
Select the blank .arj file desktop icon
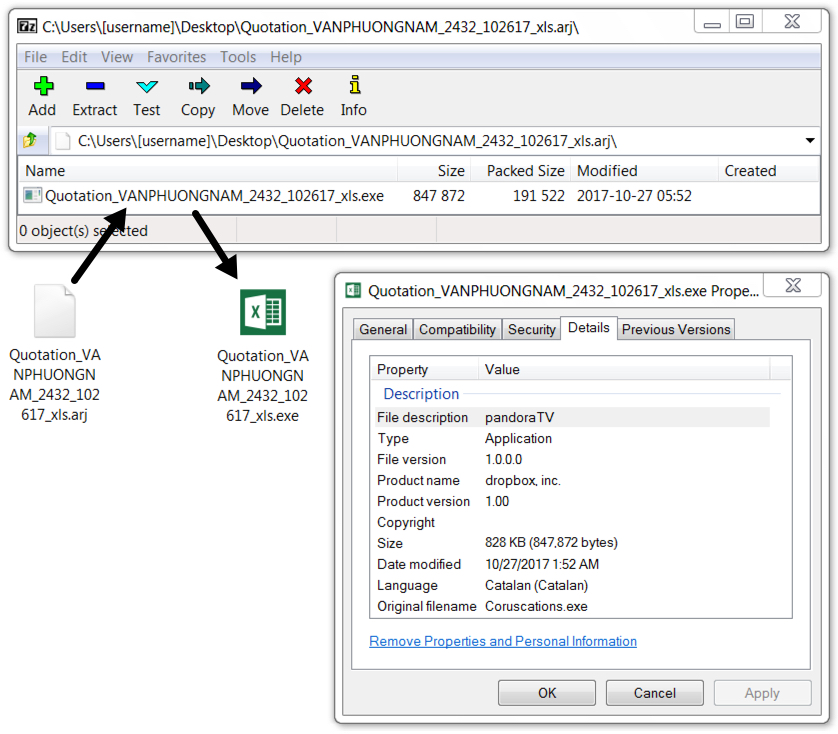click(x=55, y=311)
